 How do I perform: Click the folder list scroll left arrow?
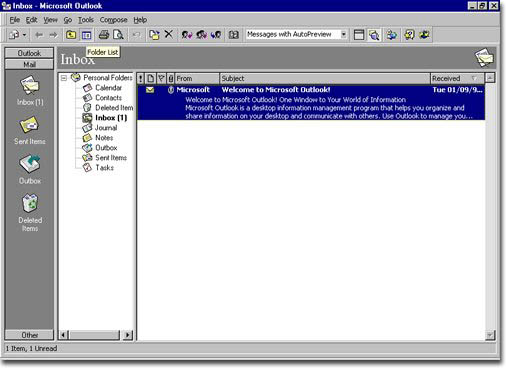pyautogui.click(x=63, y=335)
